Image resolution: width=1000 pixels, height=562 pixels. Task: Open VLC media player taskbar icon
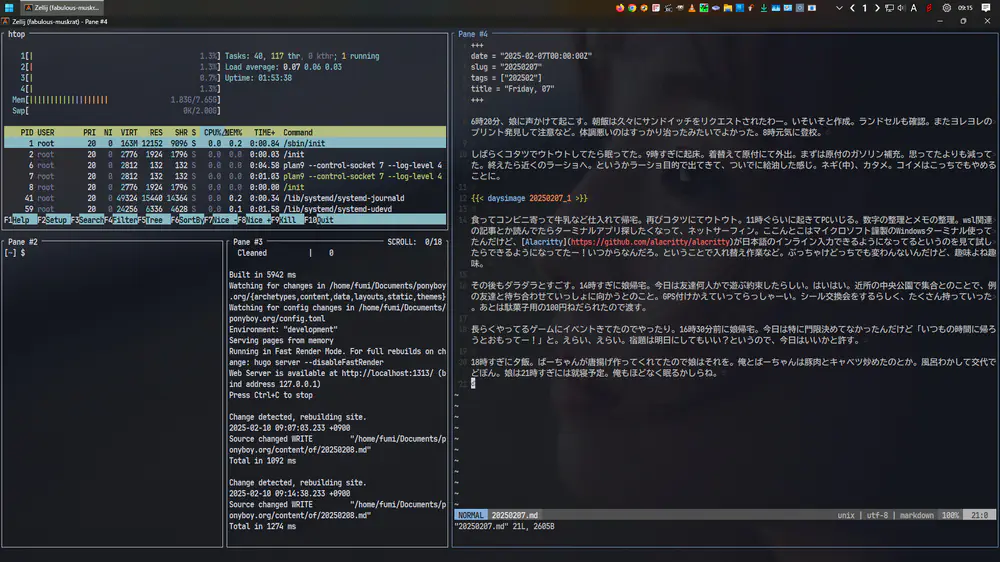click(691, 8)
